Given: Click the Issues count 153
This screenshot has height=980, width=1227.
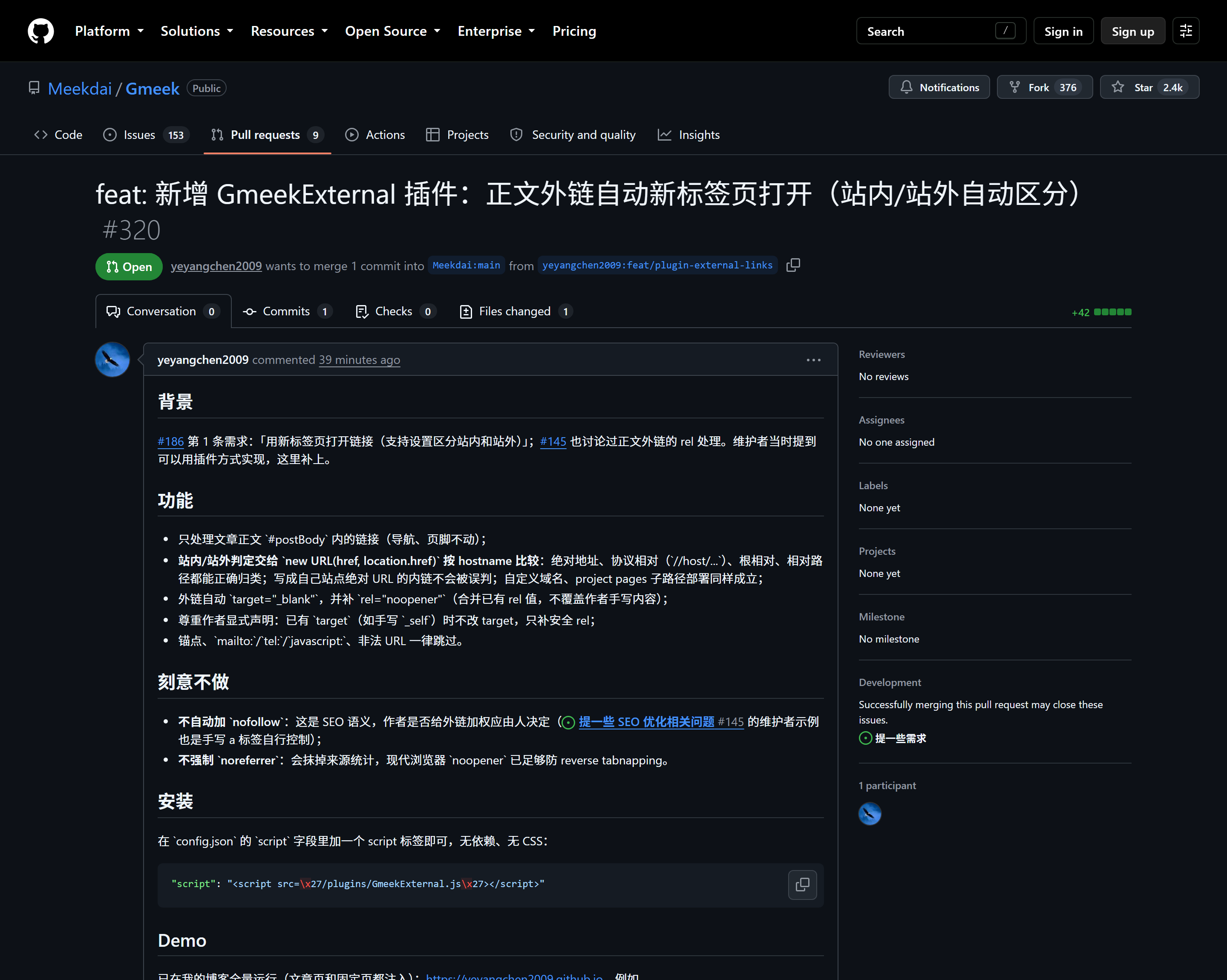Looking at the screenshot, I should click(176, 135).
